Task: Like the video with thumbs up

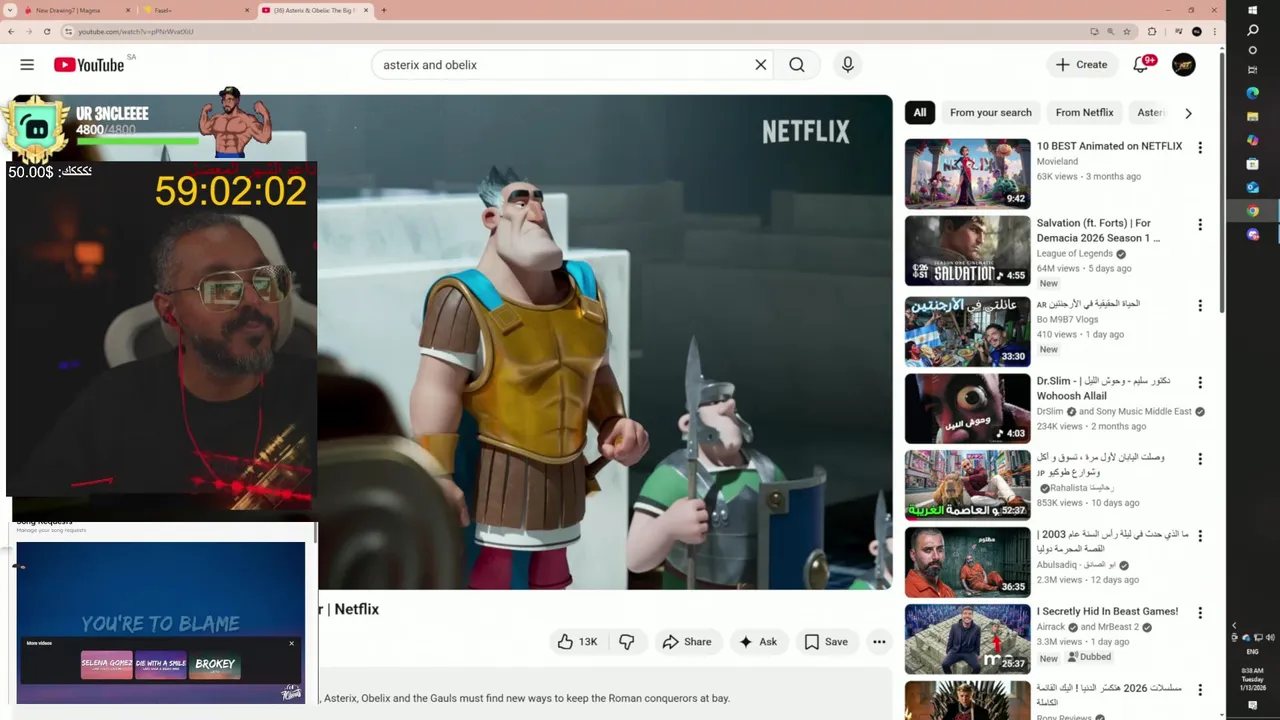Action: tap(577, 642)
